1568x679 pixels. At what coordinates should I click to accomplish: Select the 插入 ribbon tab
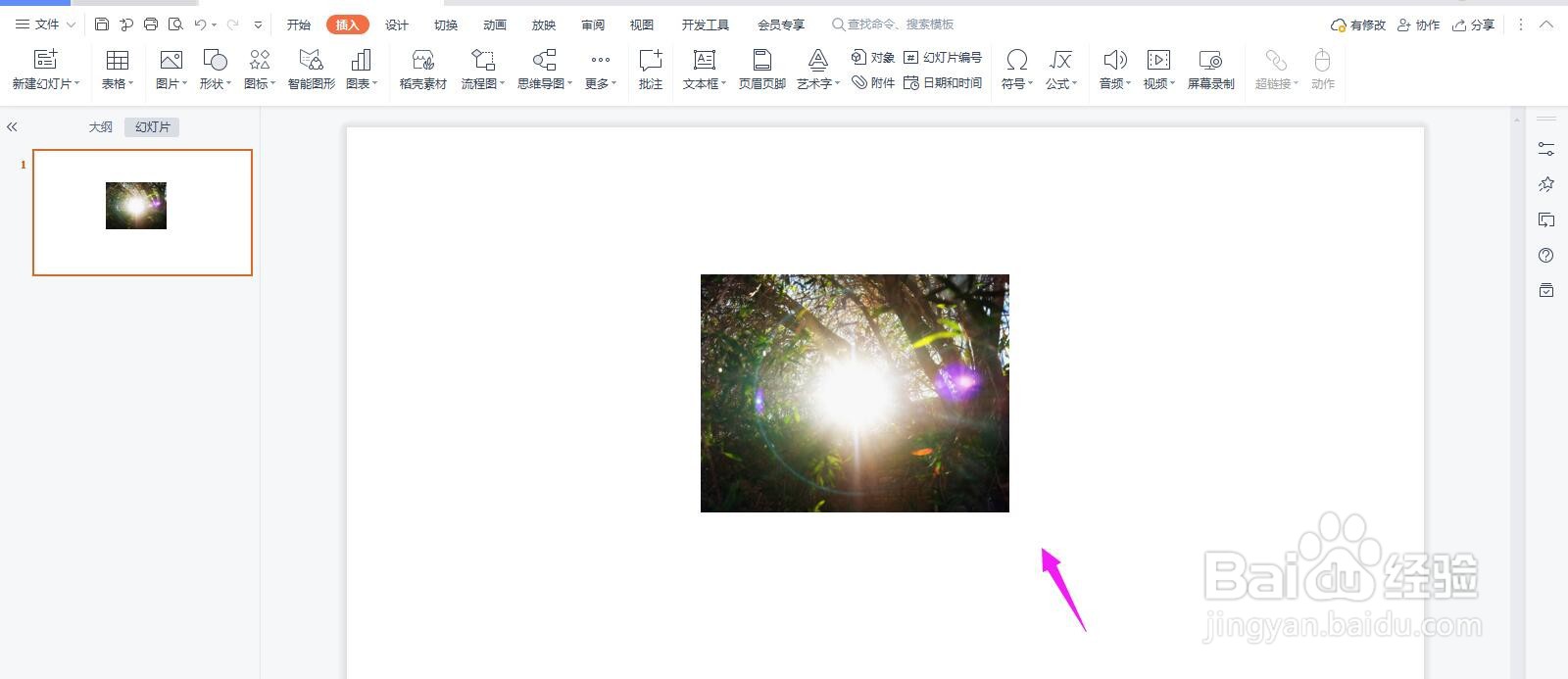pyautogui.click(x=347, y=24)
